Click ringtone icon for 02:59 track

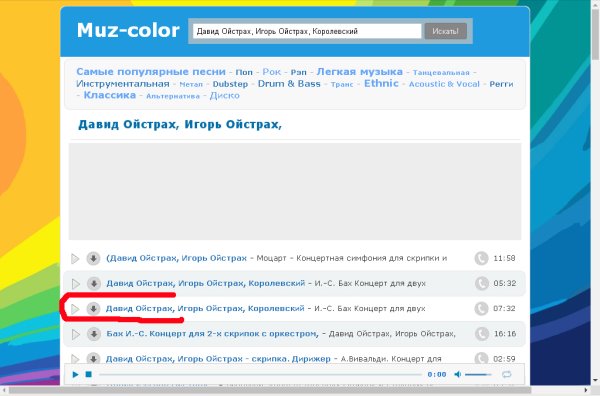(481, 358)
